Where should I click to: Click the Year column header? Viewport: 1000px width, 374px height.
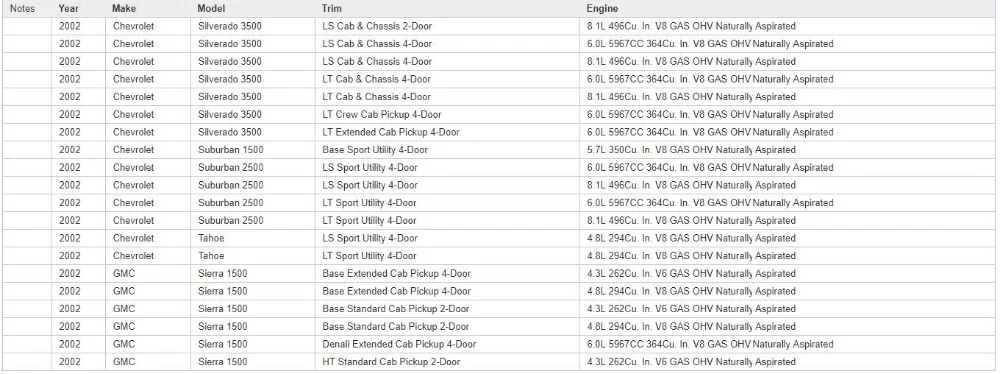pos(68,9)
